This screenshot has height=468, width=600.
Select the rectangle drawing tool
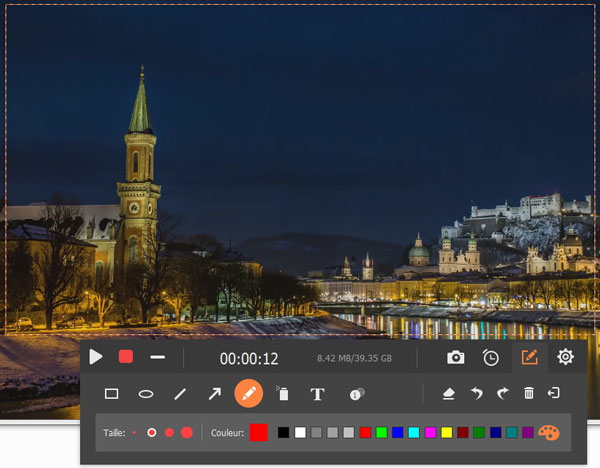(112, 394)
